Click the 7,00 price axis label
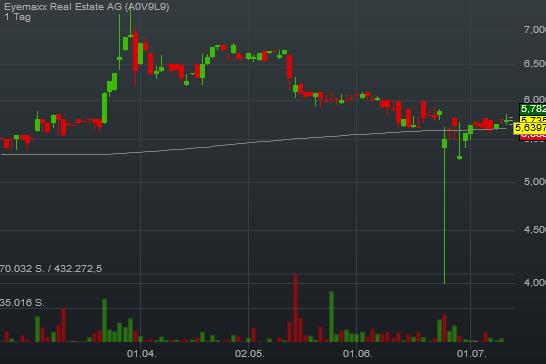 click(x=535, y=30)
